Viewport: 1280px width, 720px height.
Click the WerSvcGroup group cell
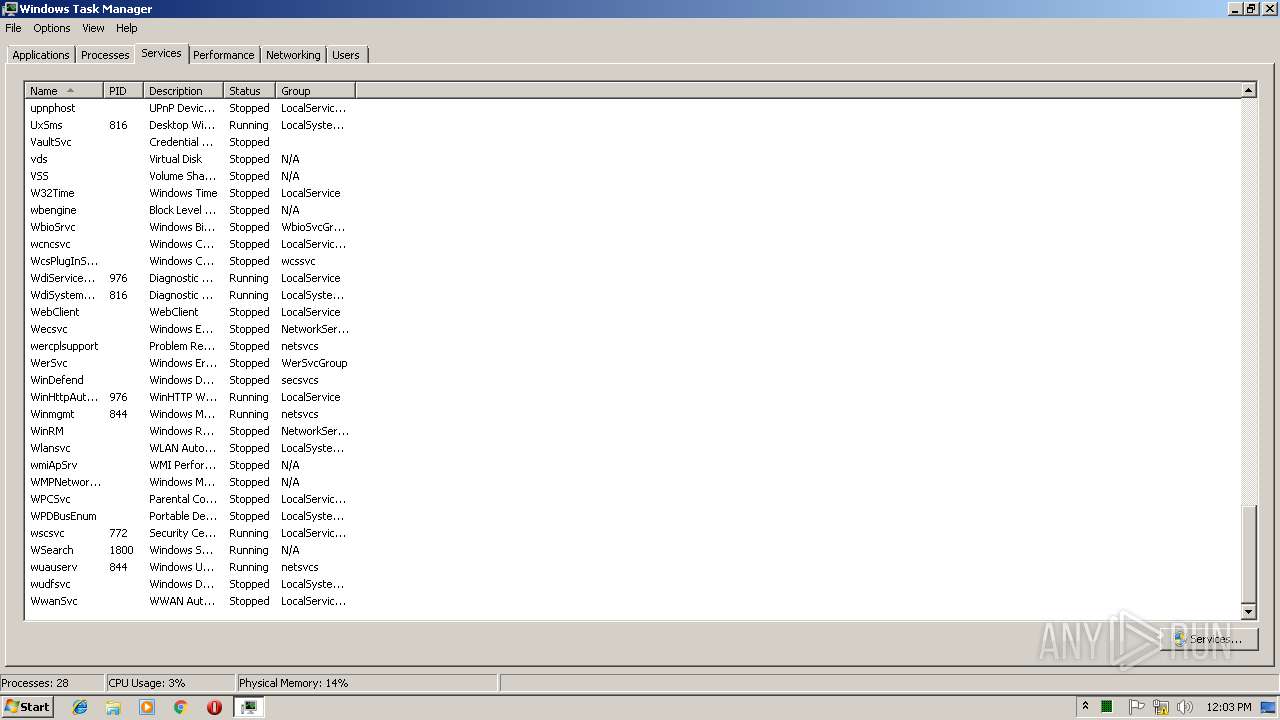click(x=314, y=363)
